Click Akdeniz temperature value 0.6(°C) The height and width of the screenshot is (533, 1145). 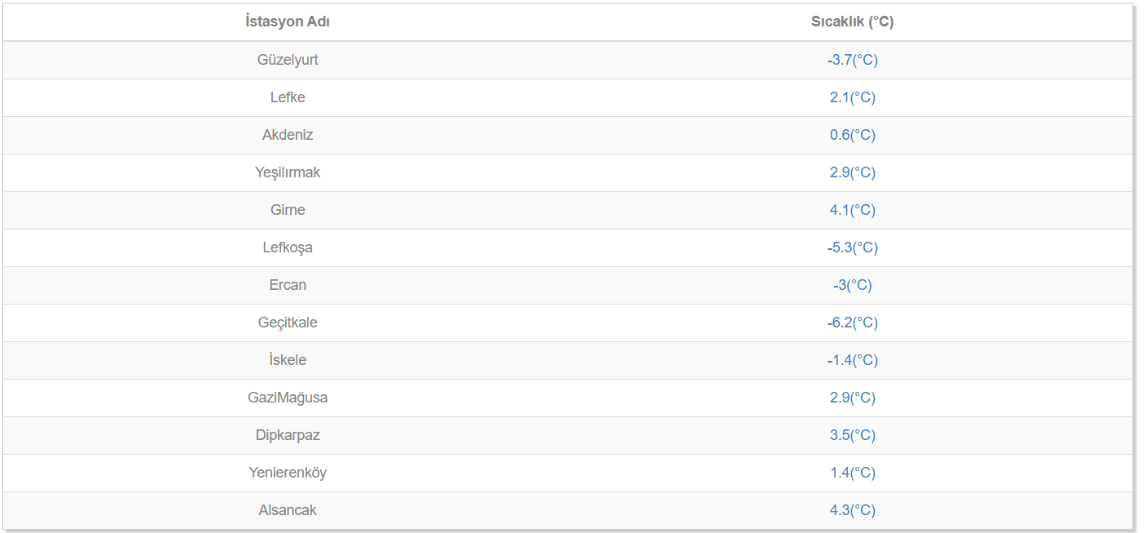coord(852,135)
